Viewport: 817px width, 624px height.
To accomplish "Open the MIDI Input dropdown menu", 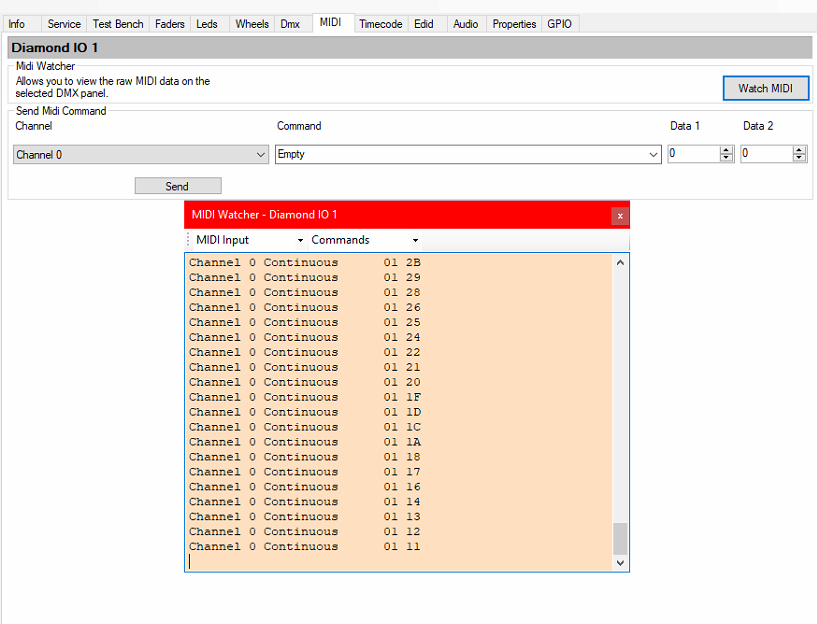I will (x=250, y=240).
